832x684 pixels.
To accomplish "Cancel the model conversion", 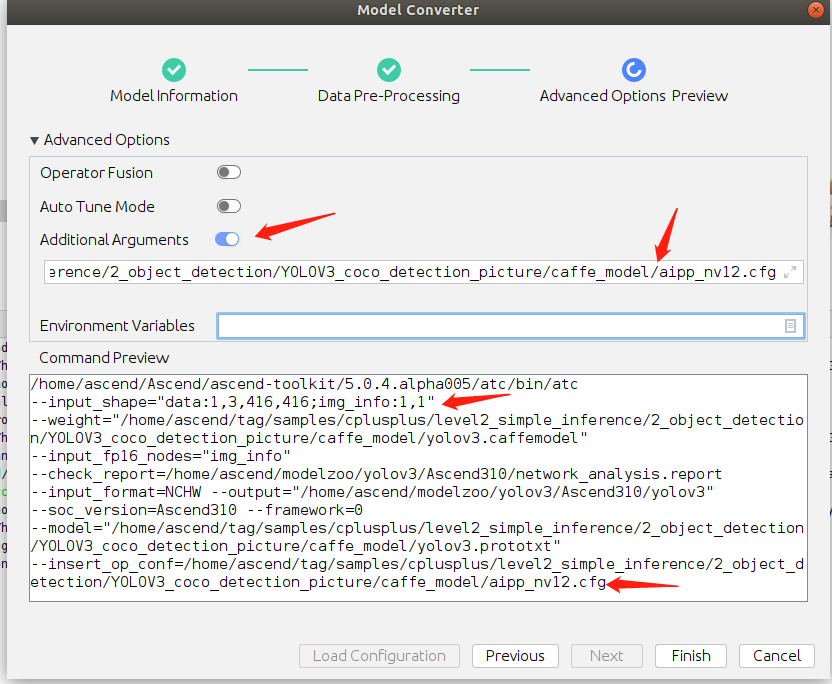I will tap(777, 656).
